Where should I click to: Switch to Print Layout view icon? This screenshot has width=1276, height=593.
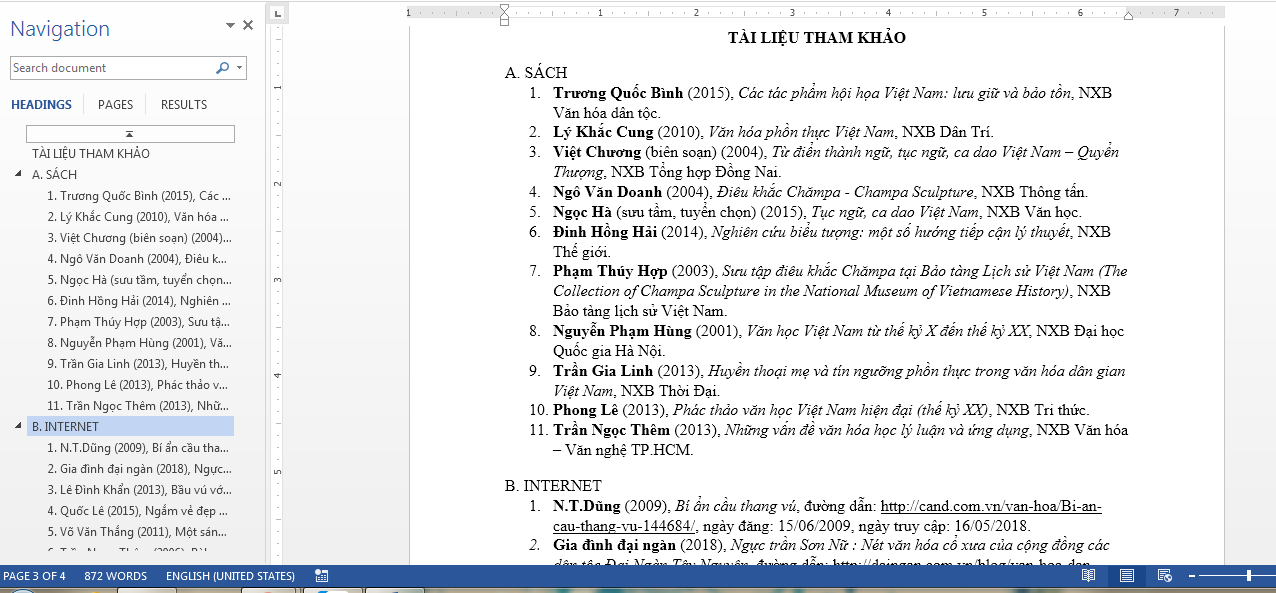tap(1126, 576)
